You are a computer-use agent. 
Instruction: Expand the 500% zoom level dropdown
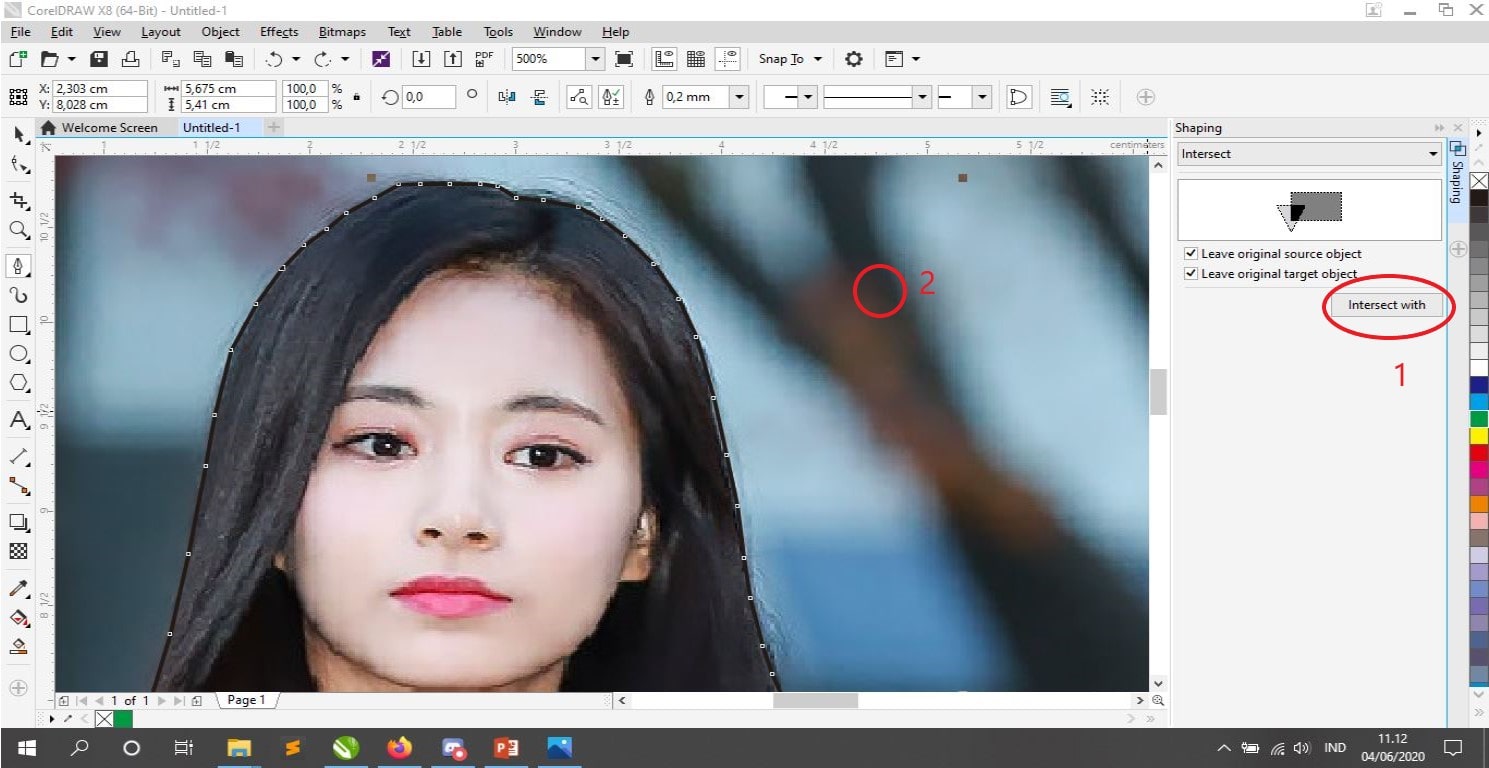[x=596, y=59]
